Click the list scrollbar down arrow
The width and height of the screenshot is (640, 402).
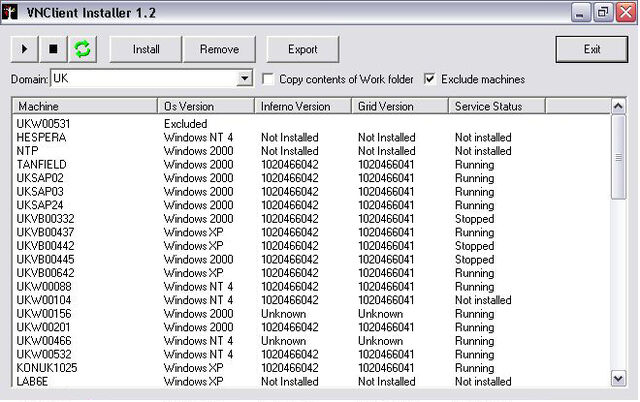(x=618, y=378)
